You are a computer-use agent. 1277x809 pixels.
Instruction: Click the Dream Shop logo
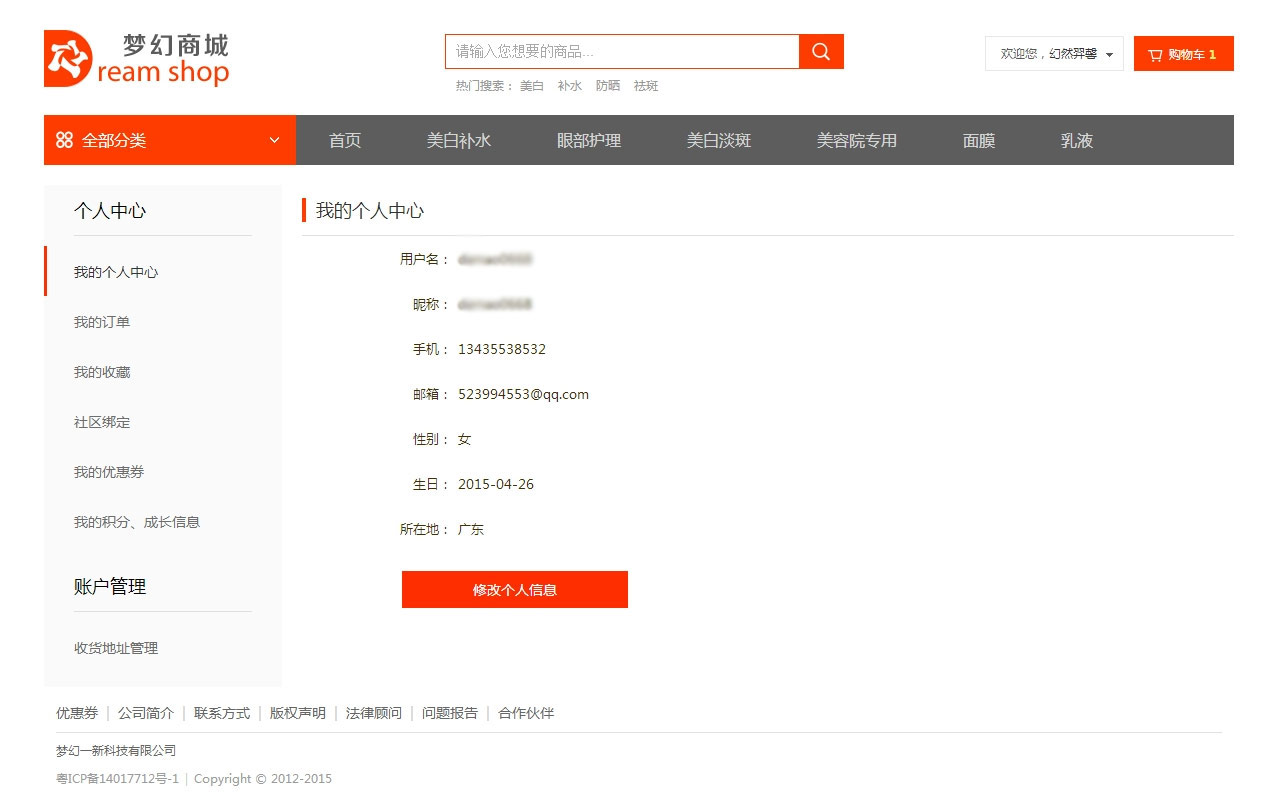[x=137, y=58]
